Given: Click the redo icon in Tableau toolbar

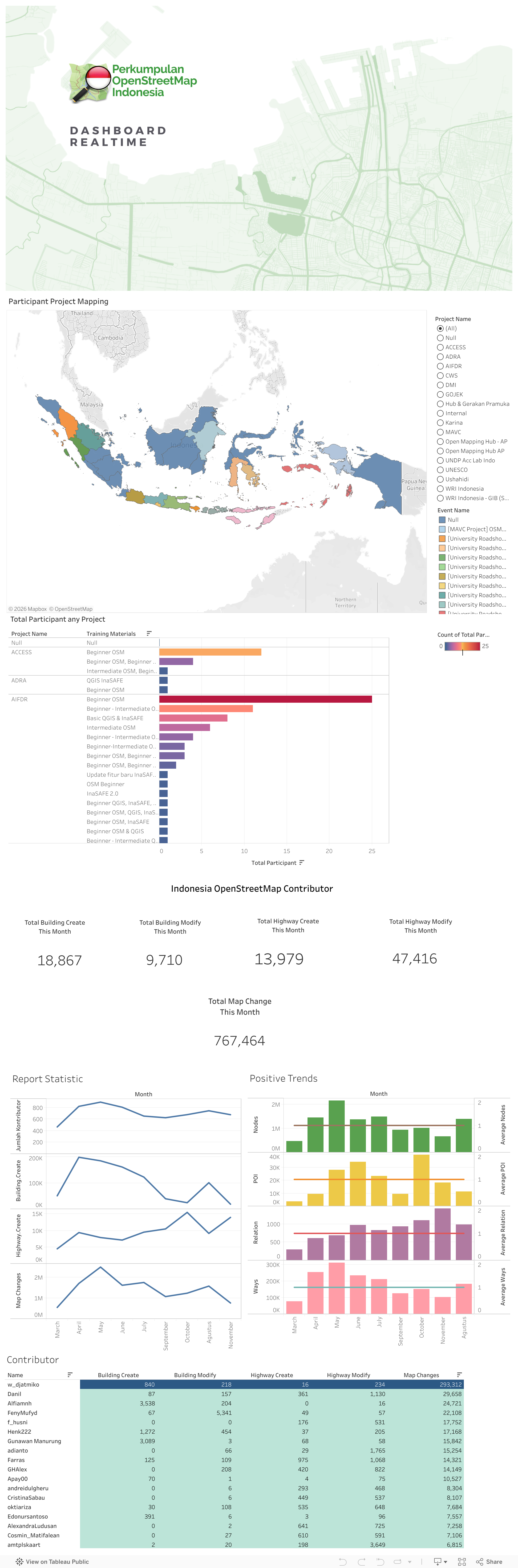Looking at the screenshot, I should (362, 1561).
